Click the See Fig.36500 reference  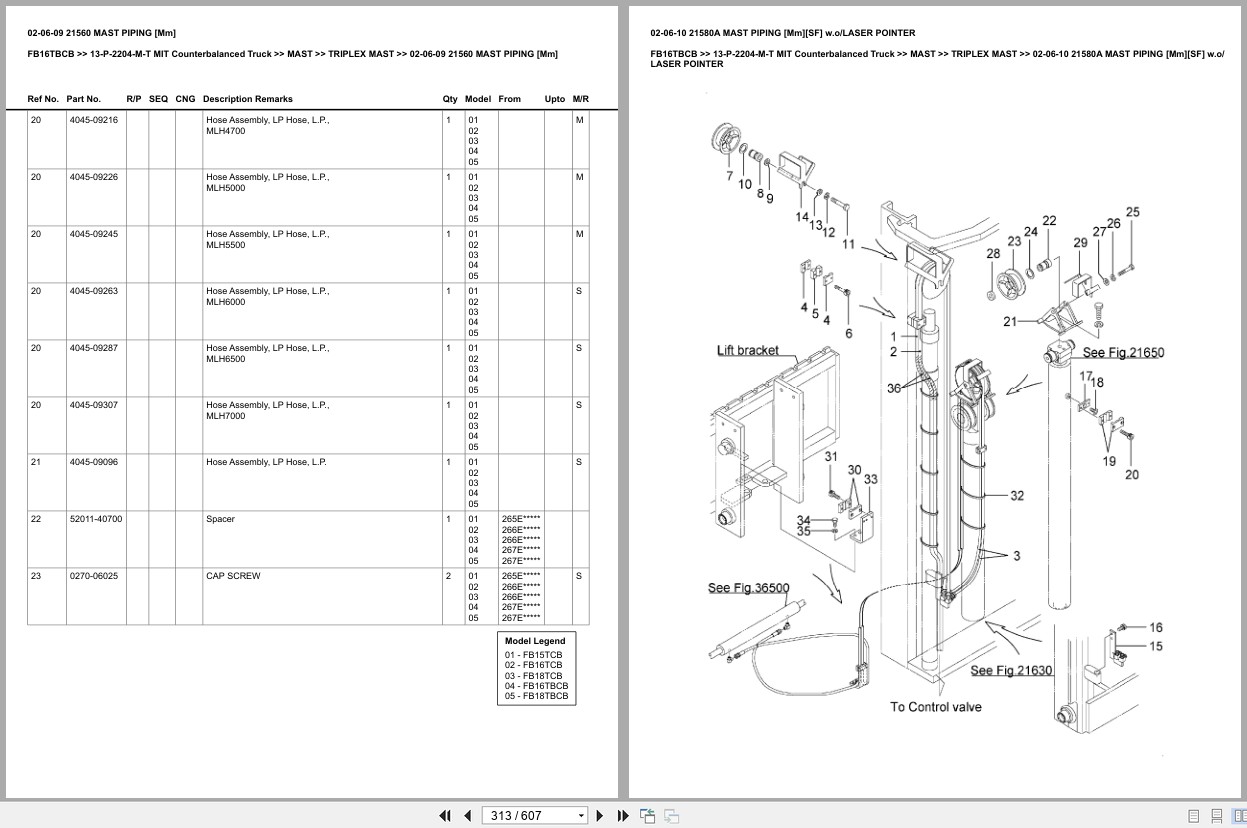tap(748, 588)
